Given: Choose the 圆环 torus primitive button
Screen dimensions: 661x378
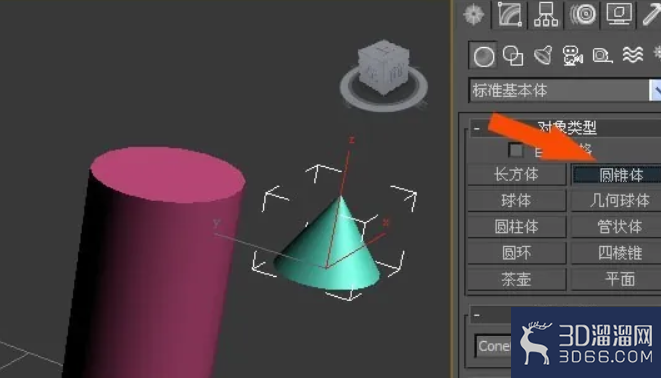Looking at the screenshot, I should (x=516, y=253).
